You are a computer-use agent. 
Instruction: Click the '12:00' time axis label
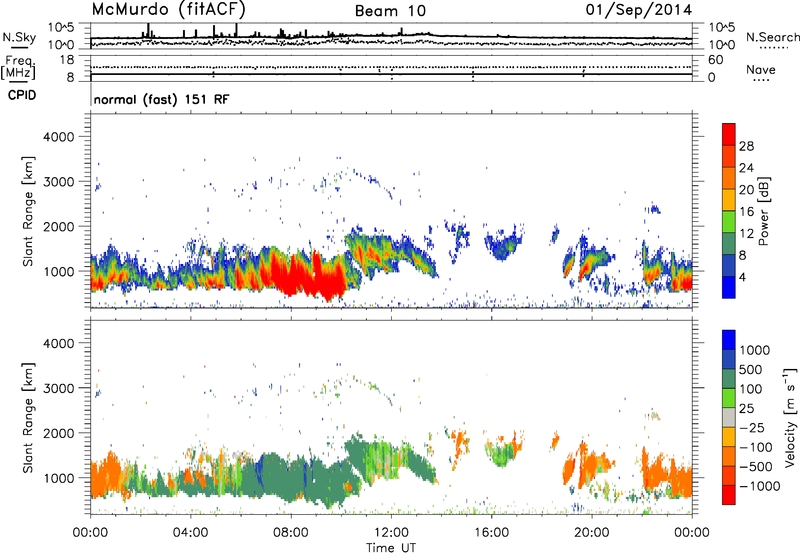(x=391, y=533)
